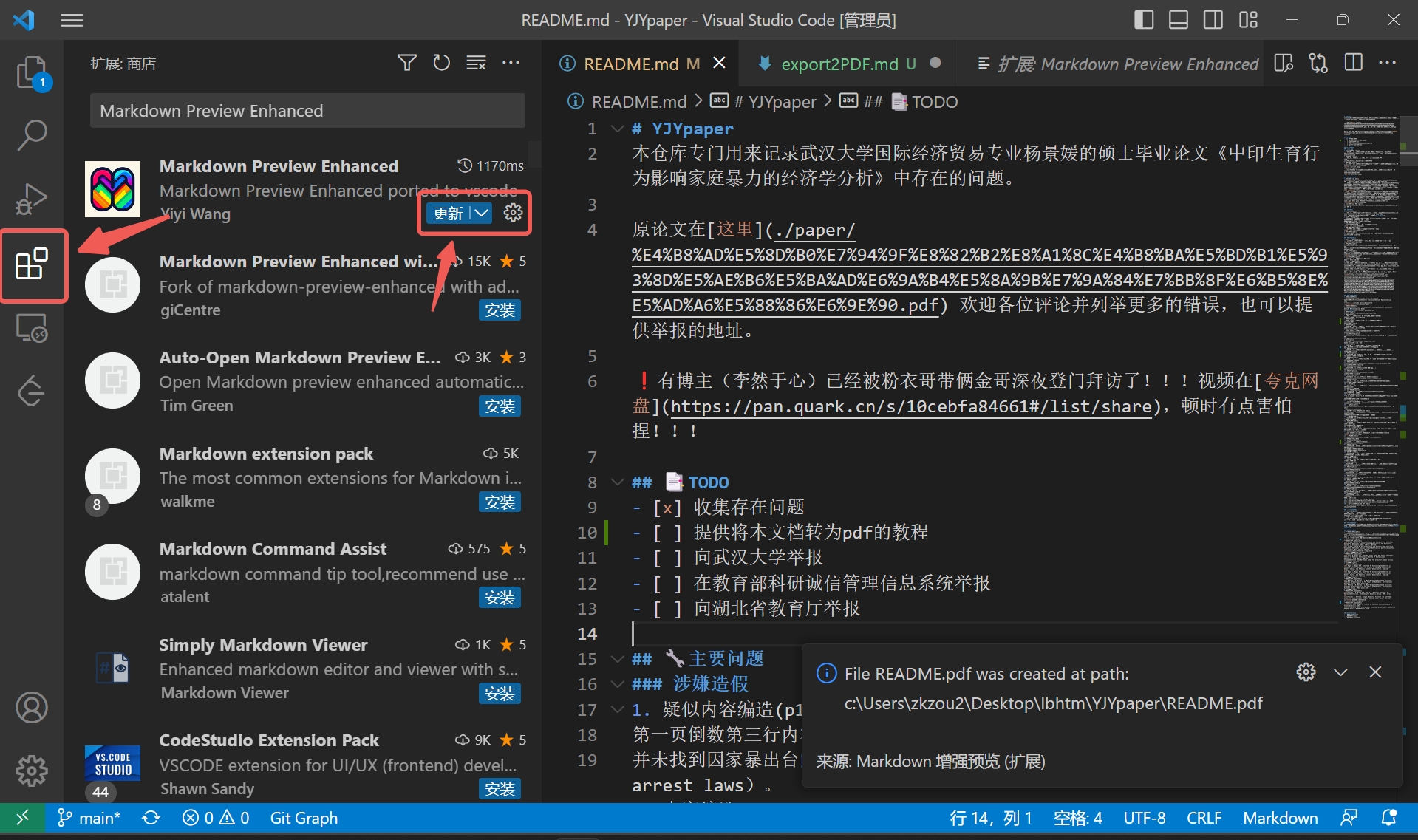This screenshot has width=1418, height=840.
Task: Change Markdown language mode
Action: click(x=1280, y=818)
